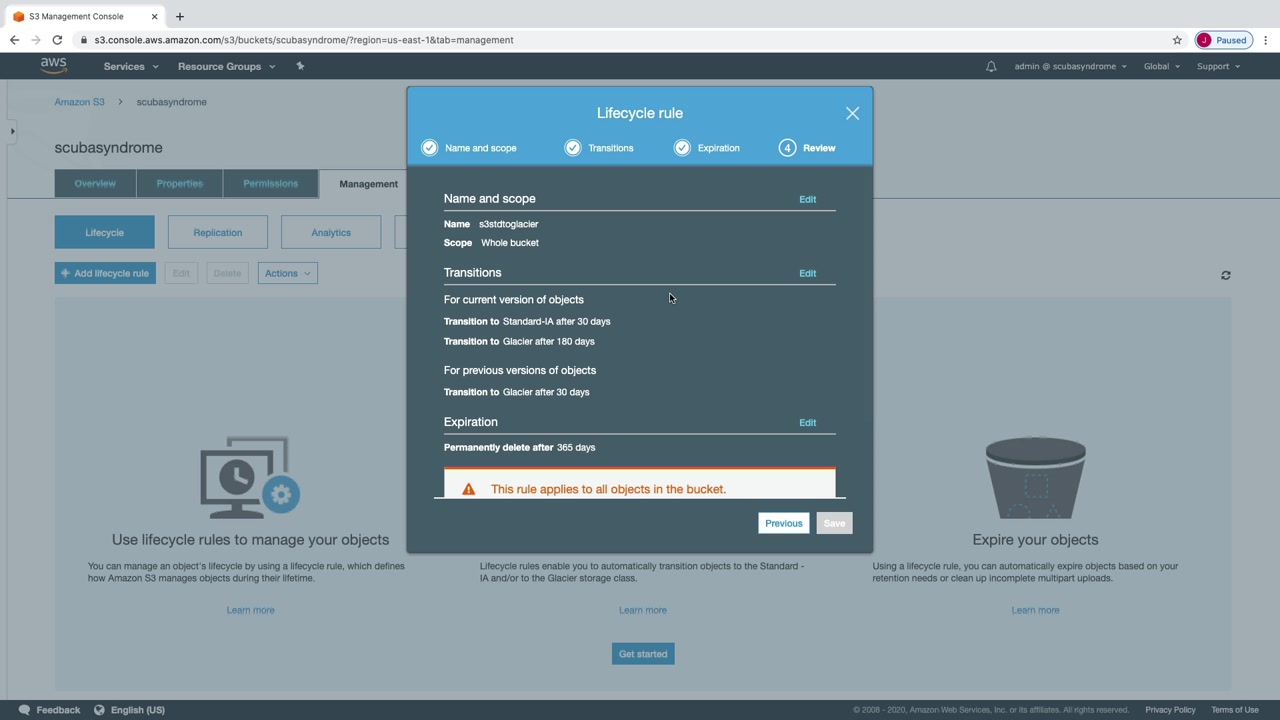Click the Get started button
The image size is (1280, 720).
point(643,654)
